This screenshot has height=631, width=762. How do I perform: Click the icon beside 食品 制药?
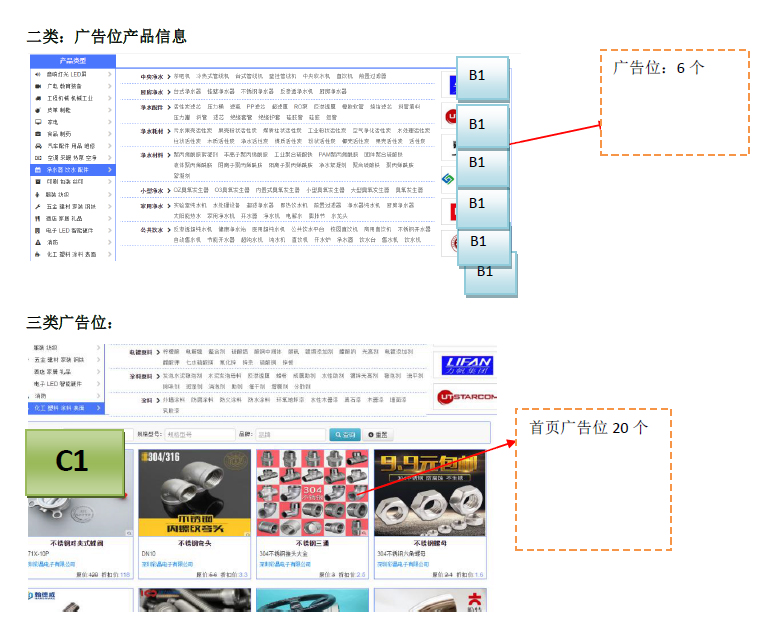point(37,134)
